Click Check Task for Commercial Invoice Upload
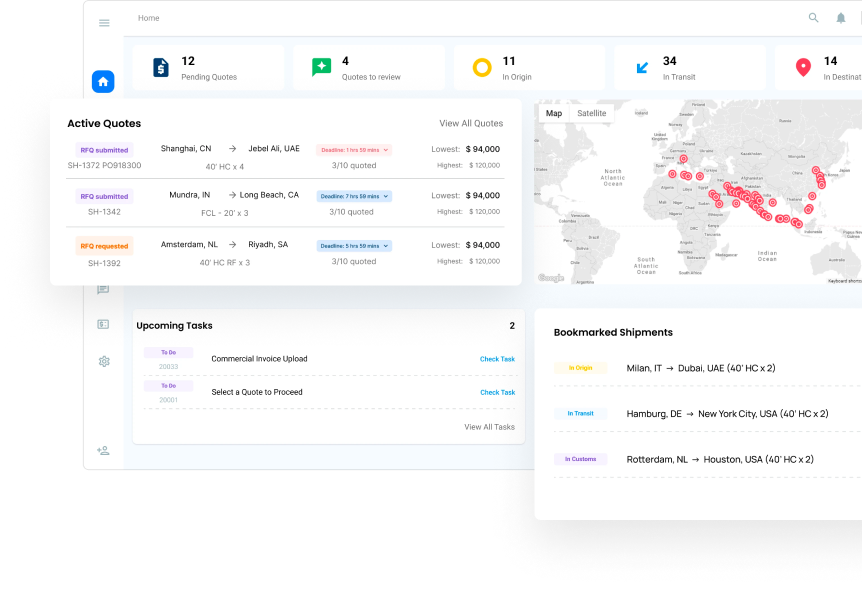862x590 pixels. pos(497,359)
